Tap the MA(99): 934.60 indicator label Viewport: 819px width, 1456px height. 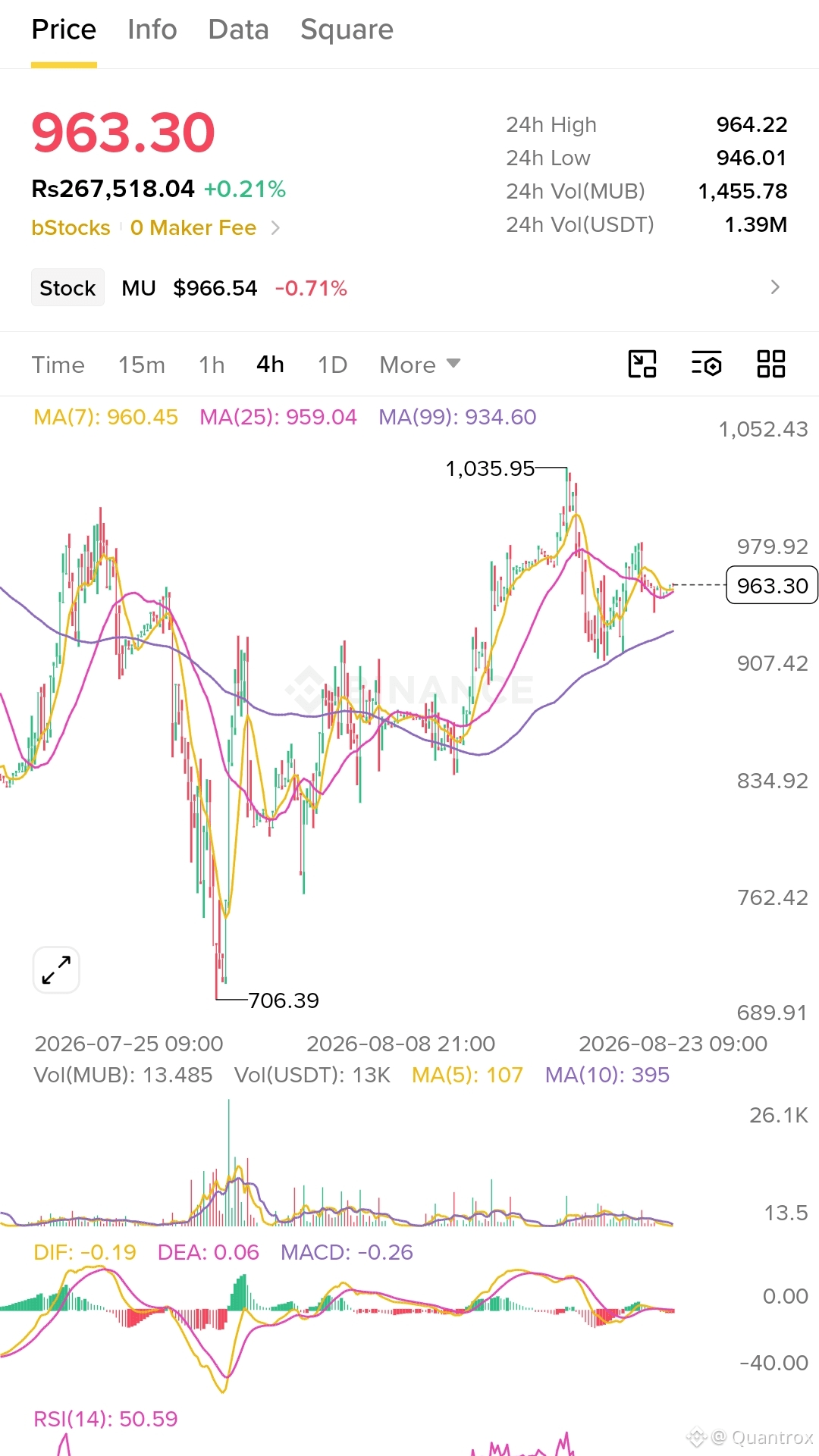[457, 417]
